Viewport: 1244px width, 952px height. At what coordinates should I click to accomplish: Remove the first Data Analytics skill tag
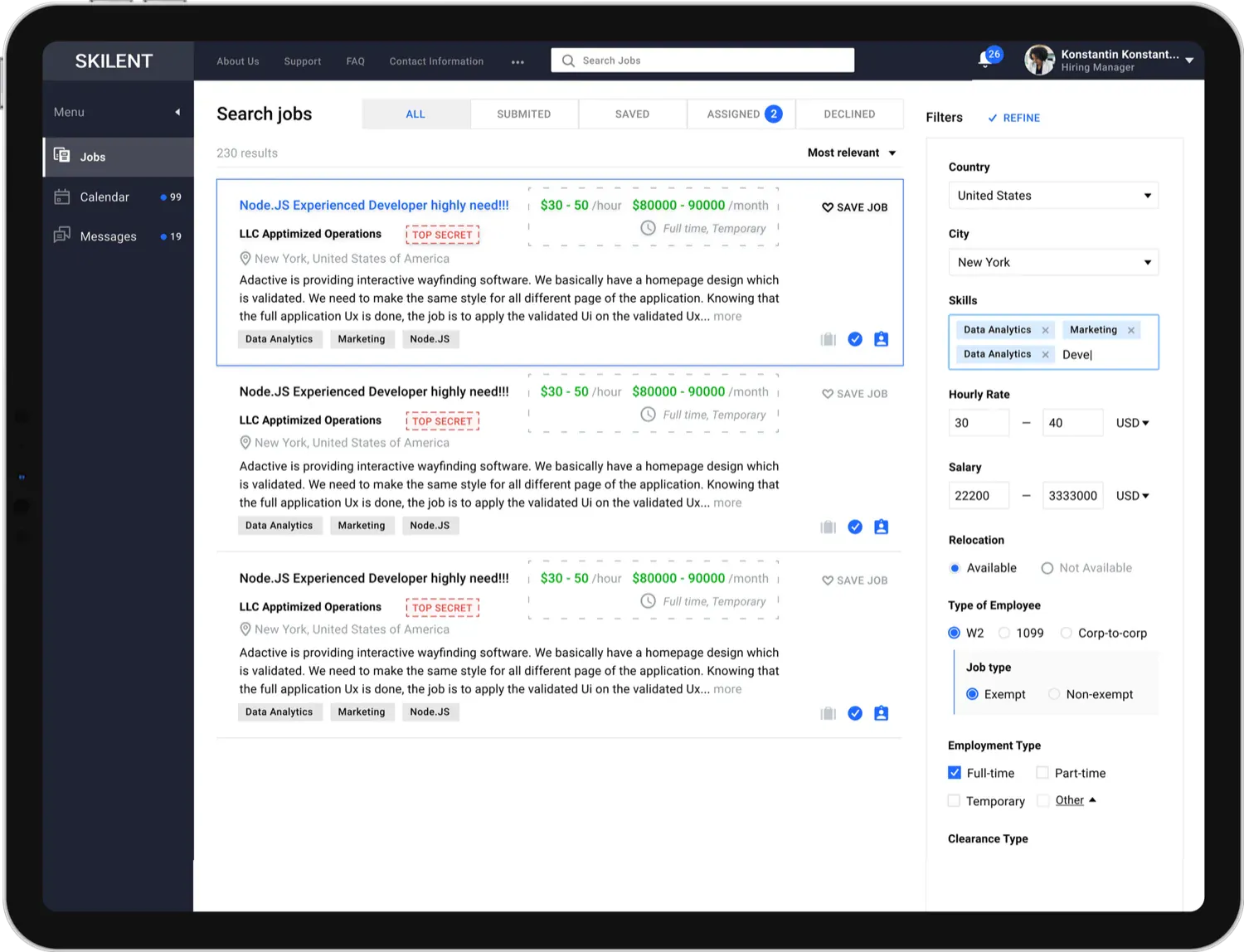pyautogui.click(x=1045, y=330)
